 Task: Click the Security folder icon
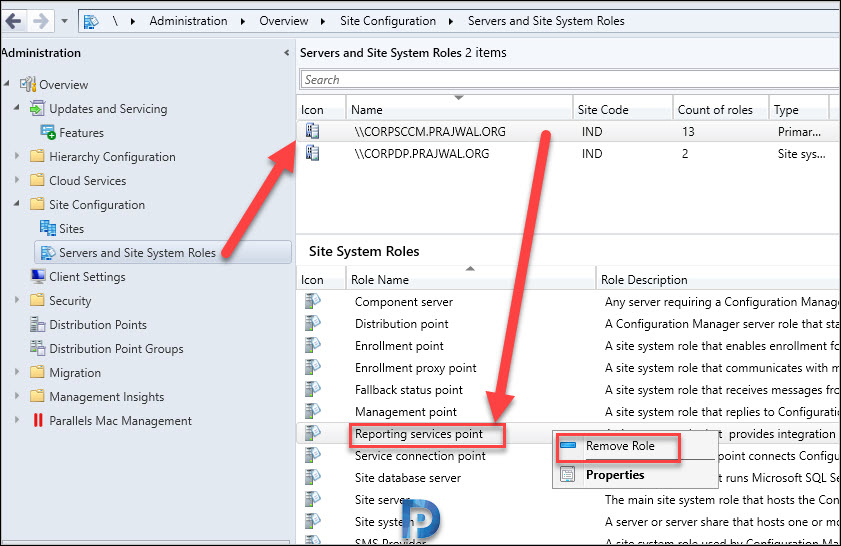[37, 300]
